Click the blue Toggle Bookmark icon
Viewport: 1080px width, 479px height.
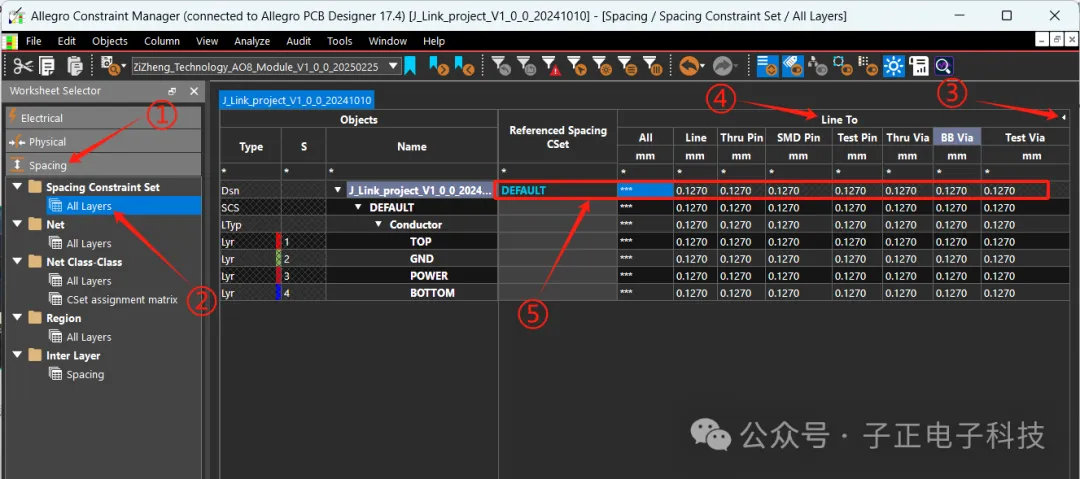(411, 66)
